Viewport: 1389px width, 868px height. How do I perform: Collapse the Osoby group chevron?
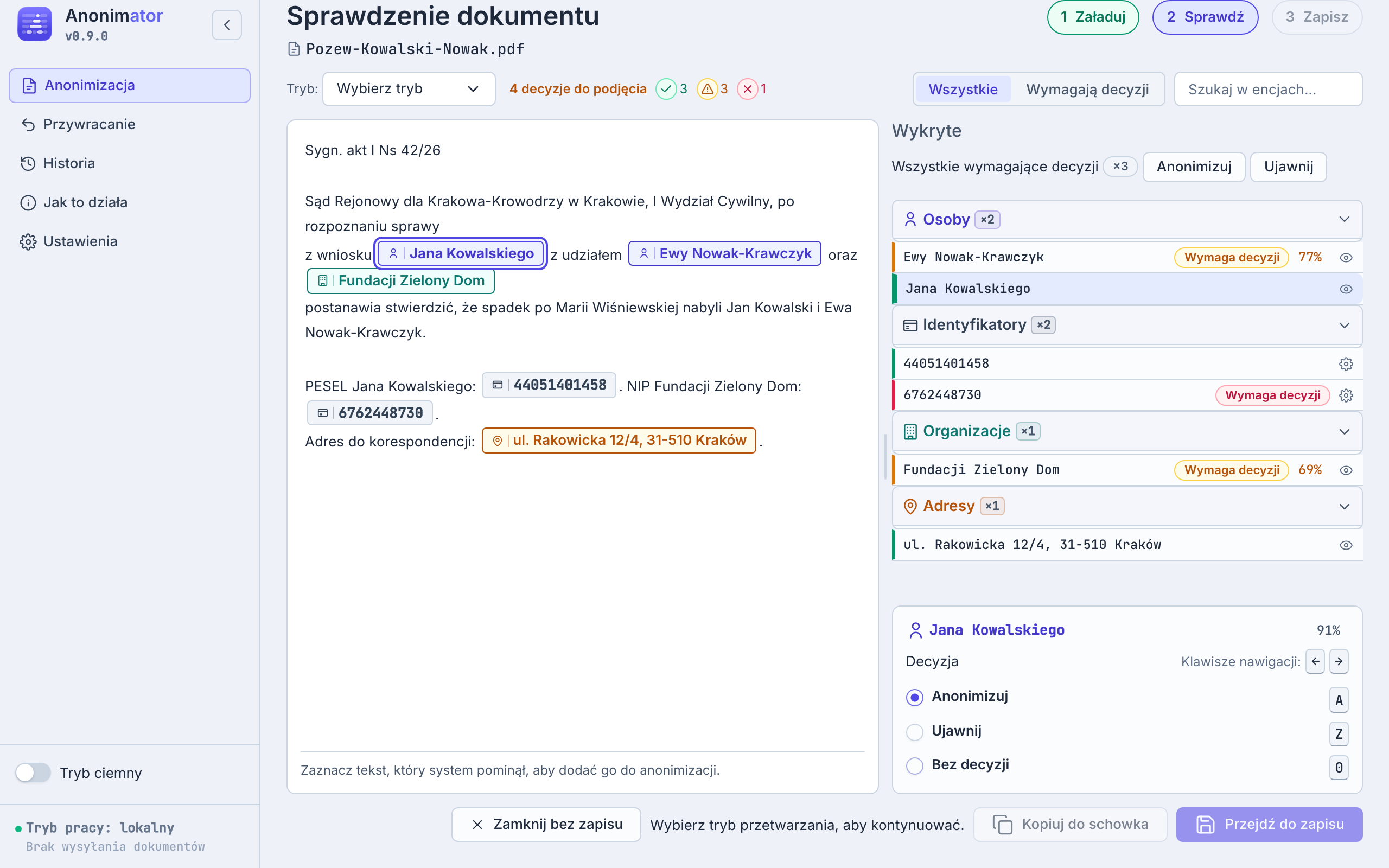click(1344, 219)
